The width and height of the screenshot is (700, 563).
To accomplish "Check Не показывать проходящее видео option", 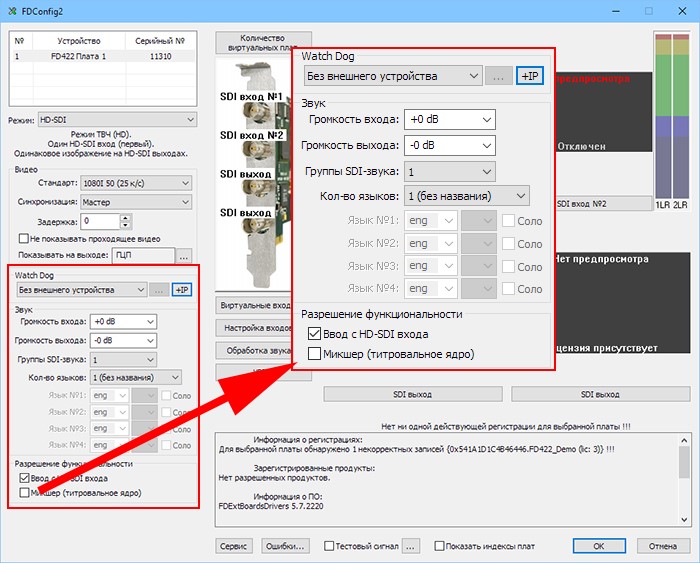I will 24,238.
